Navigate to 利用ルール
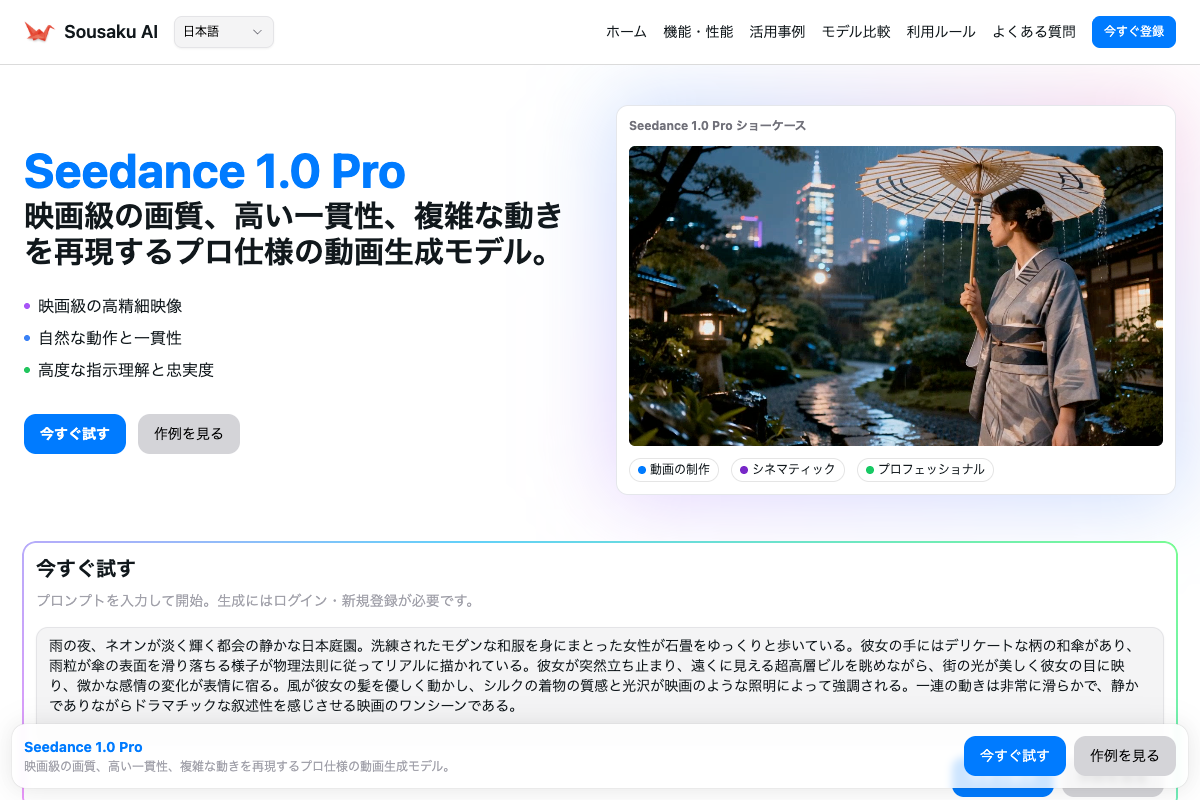This screenshot has width=1200, height=800. point(941,32)
